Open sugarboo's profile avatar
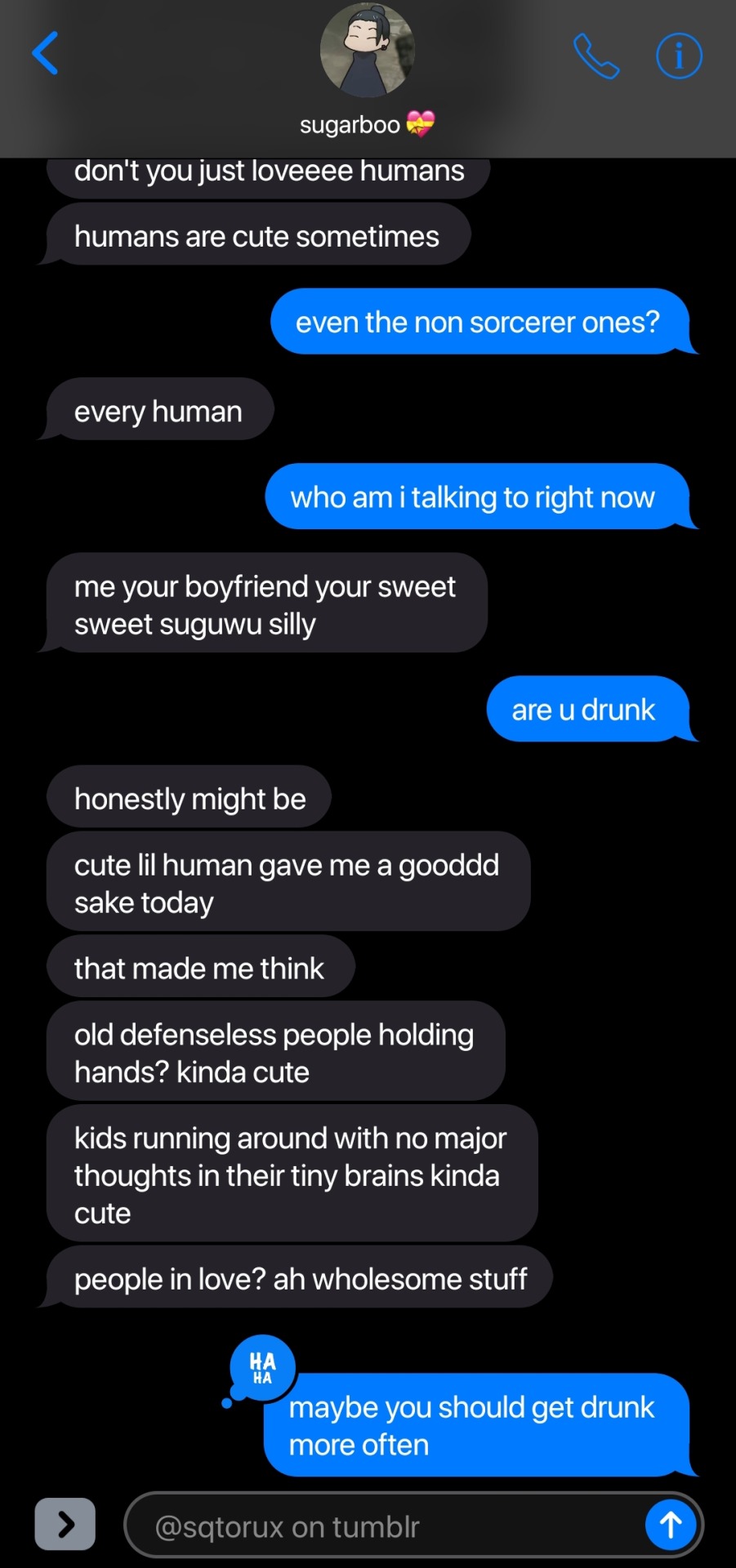 click(368, 51)
